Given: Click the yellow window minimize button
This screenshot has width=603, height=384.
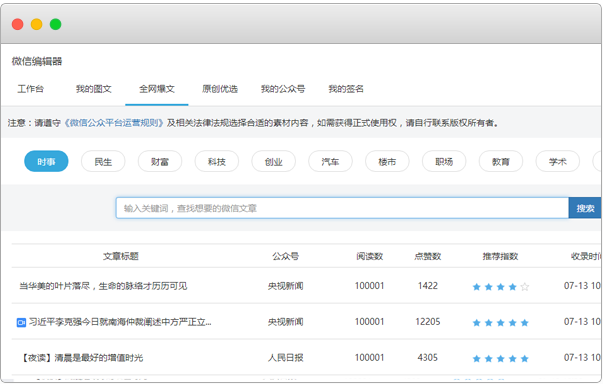Looking at the screenshot, I should [37, 24].
